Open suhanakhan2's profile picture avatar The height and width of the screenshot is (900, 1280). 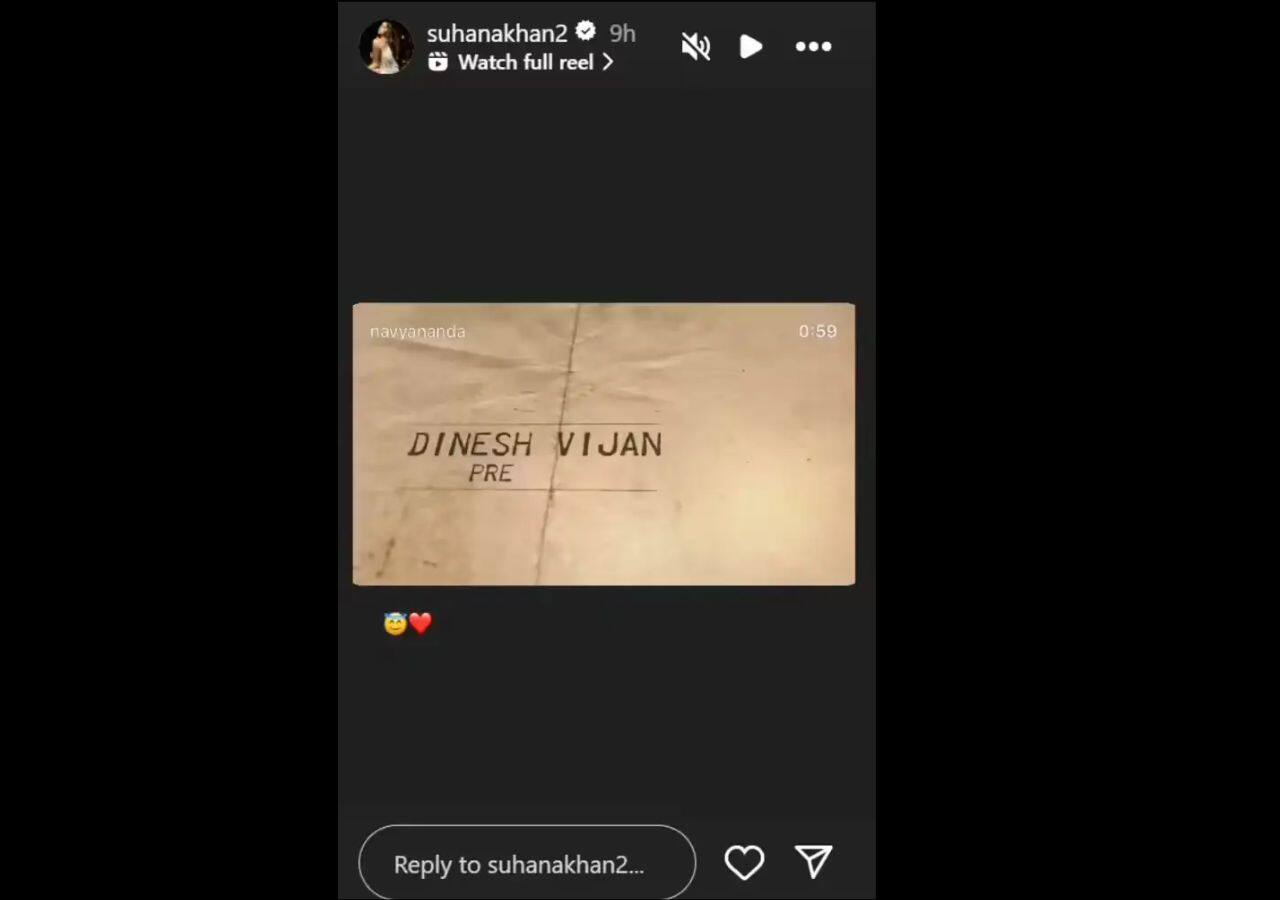click(386, 47)
